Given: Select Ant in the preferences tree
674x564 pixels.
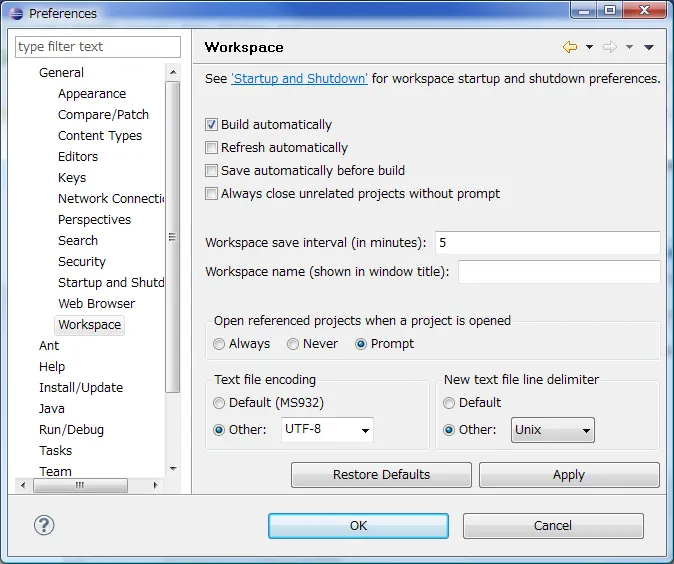Looking at the screenshot, I should point(49,346).
